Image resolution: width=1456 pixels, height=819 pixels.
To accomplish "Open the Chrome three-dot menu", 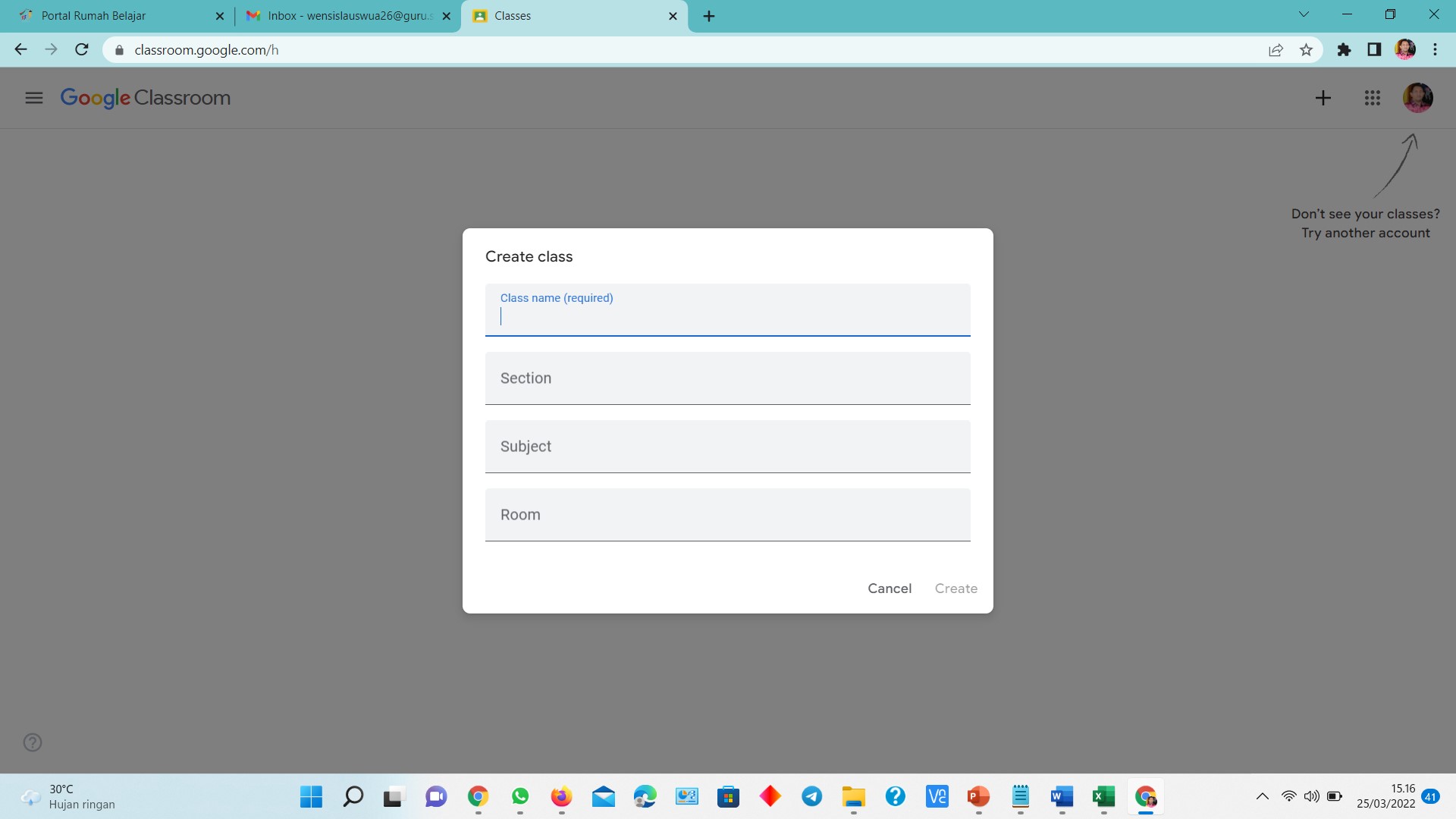I will pyautogui.click(x=1435, y=50).
